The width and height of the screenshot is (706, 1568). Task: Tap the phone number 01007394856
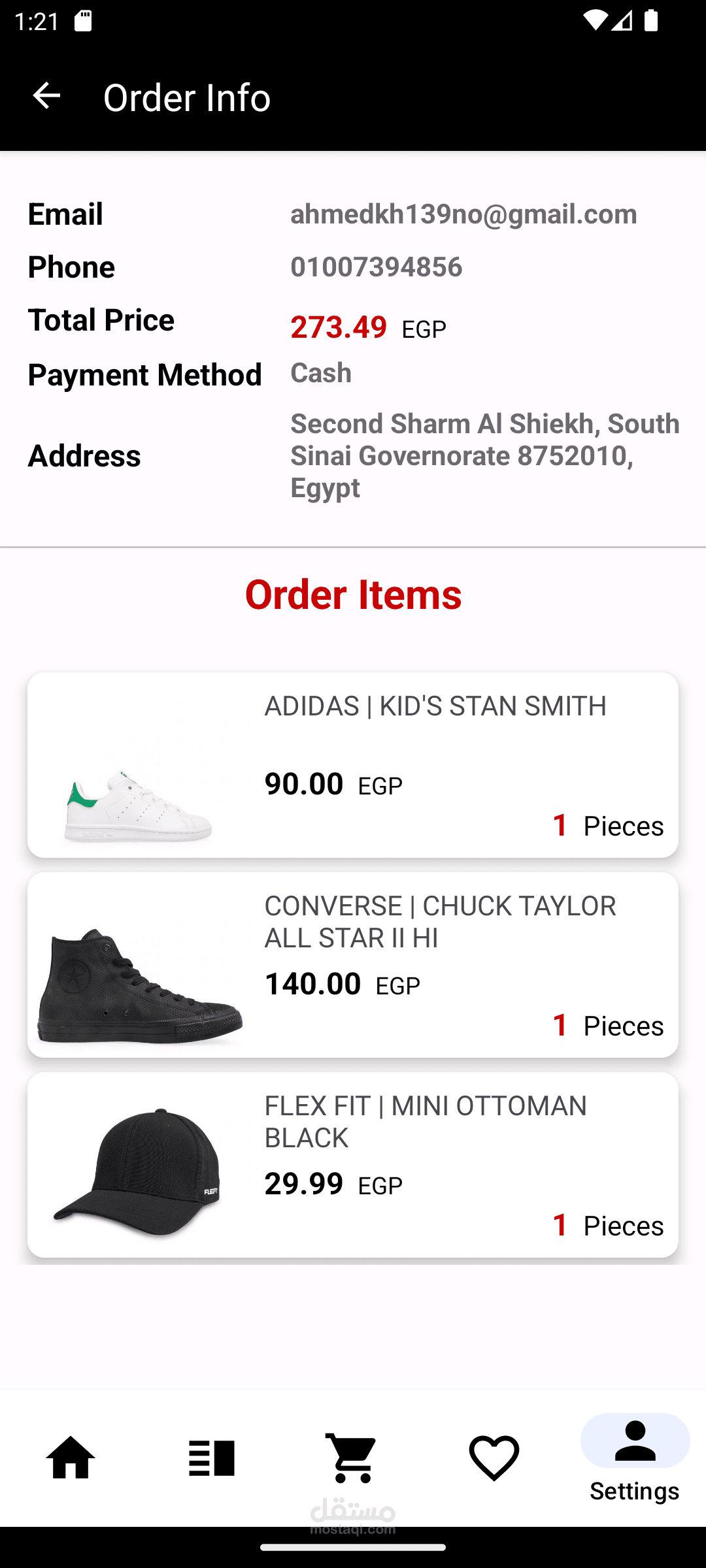coord(377,267)
